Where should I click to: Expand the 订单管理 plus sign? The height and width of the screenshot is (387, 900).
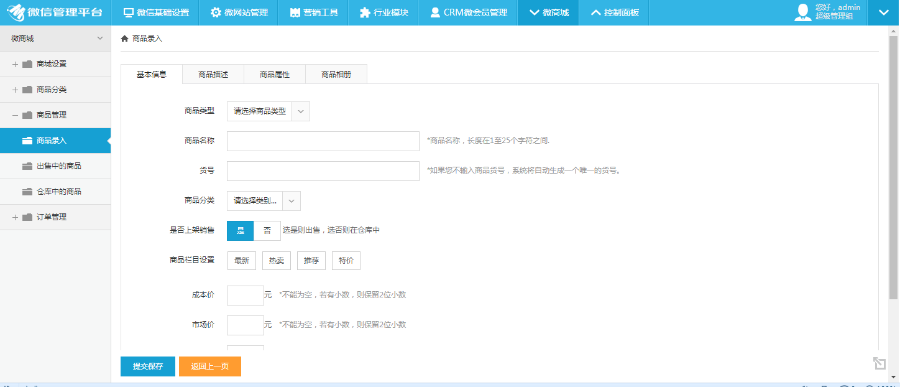coord(15,217)
